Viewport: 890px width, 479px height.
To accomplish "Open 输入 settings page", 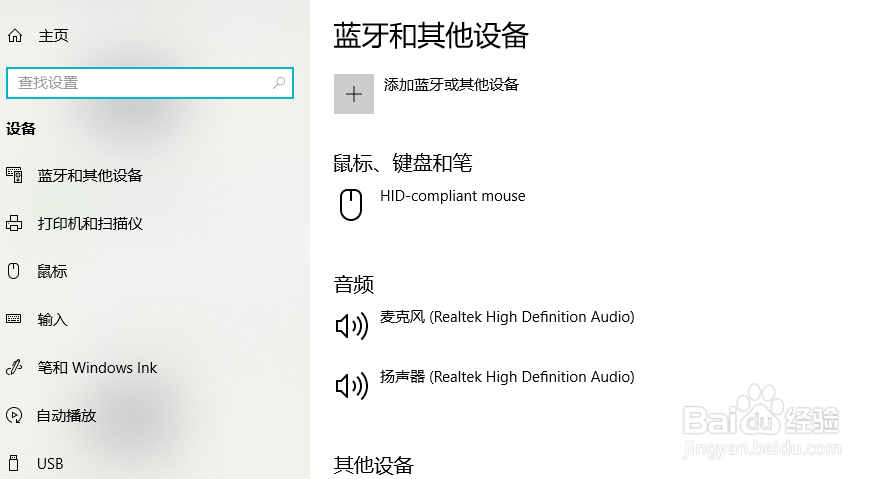I will point(52,320).
